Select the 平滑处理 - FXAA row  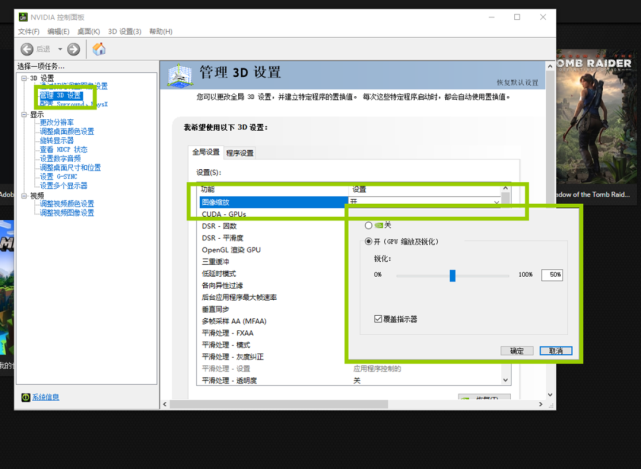(274, 333)
